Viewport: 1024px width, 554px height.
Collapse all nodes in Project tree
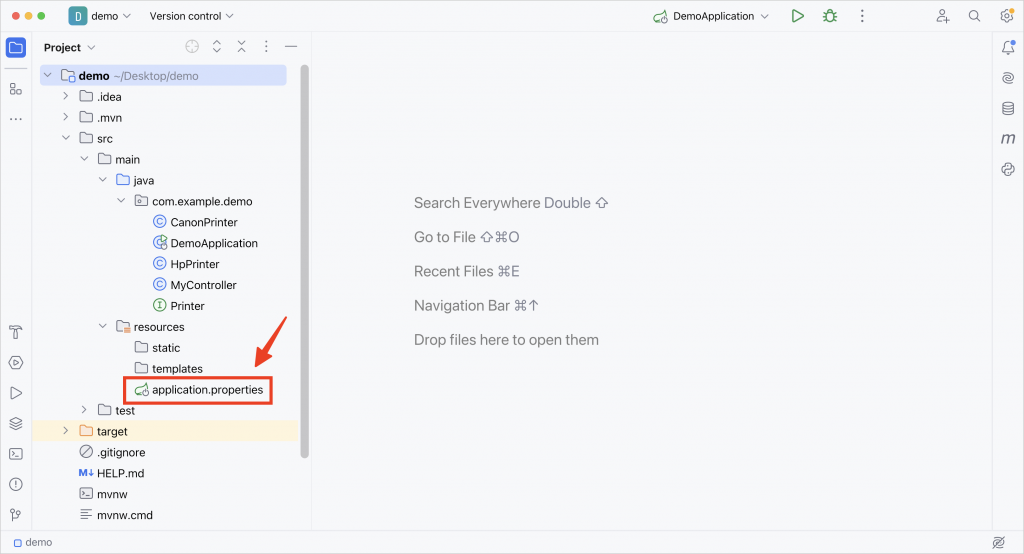(242, 46)
